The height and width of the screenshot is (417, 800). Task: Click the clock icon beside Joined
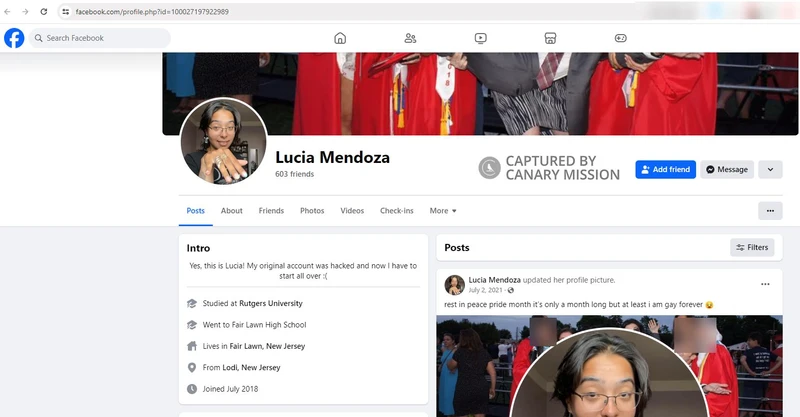192,389
